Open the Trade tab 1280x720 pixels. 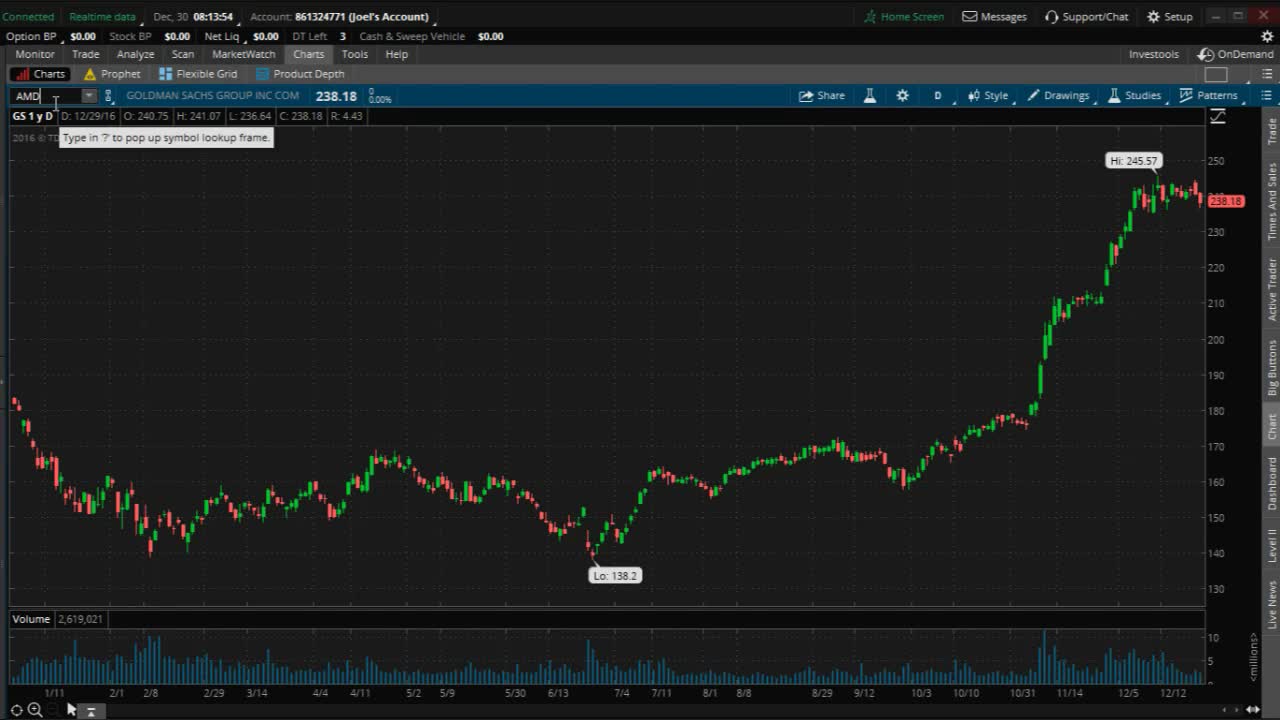(x=86, y=54)
